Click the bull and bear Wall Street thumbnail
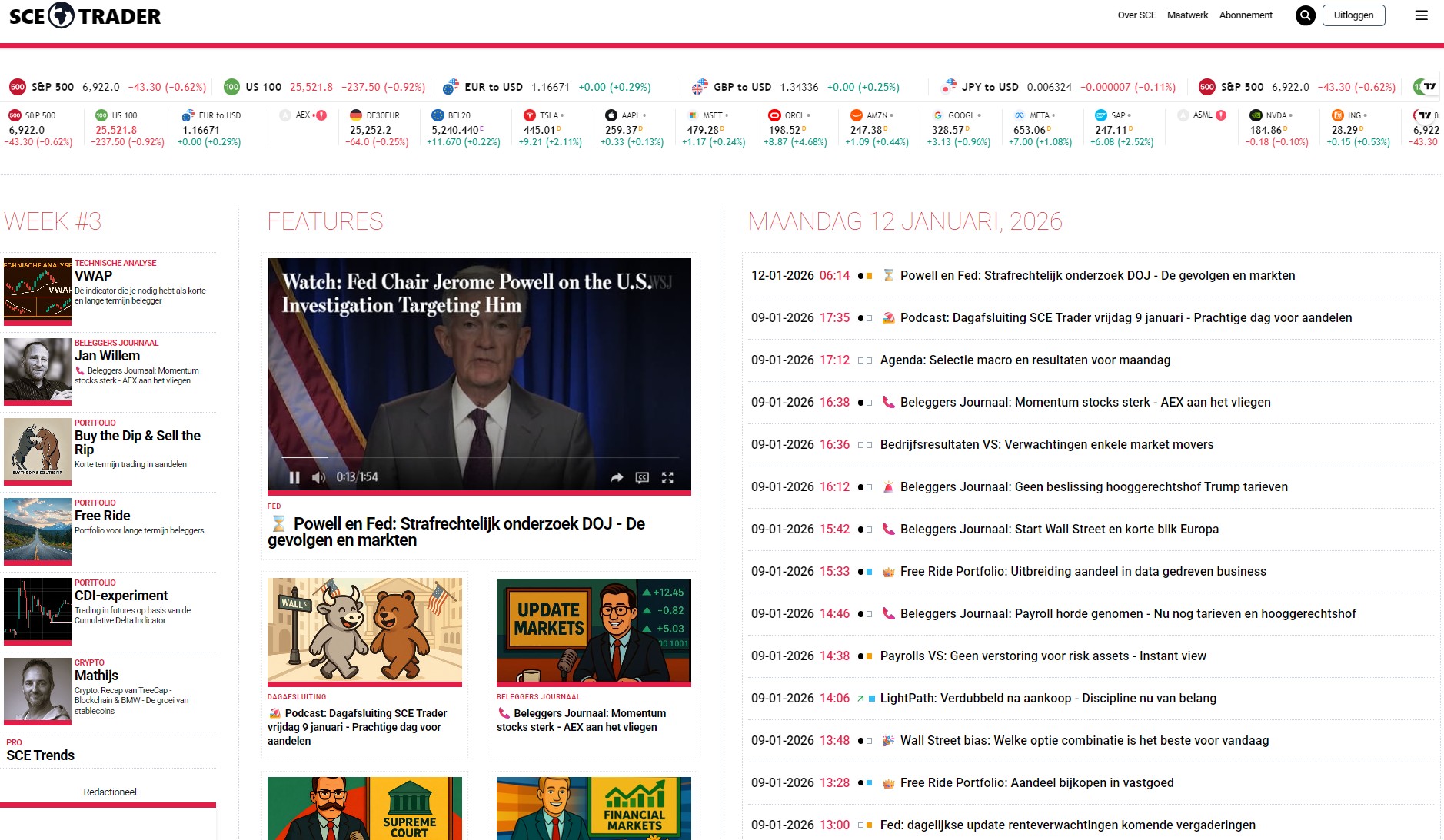 tap(364, 630)
